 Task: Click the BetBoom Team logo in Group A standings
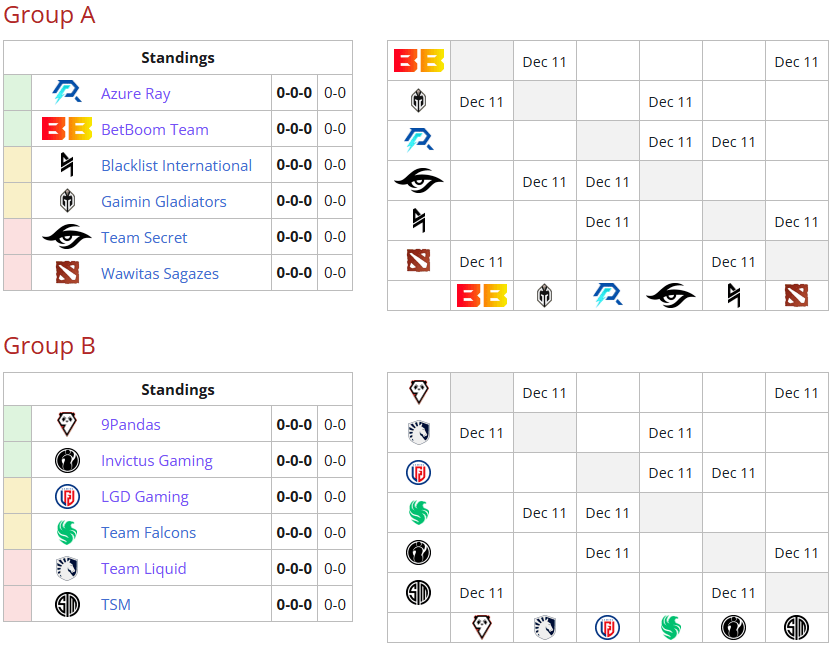(x=65, y=129)
